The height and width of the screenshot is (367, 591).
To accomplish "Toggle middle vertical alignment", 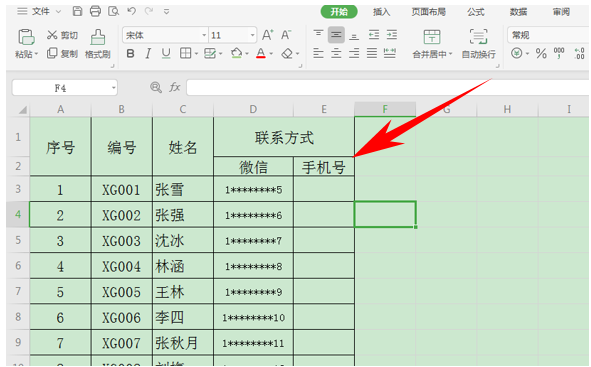I will tap(336, 35).
